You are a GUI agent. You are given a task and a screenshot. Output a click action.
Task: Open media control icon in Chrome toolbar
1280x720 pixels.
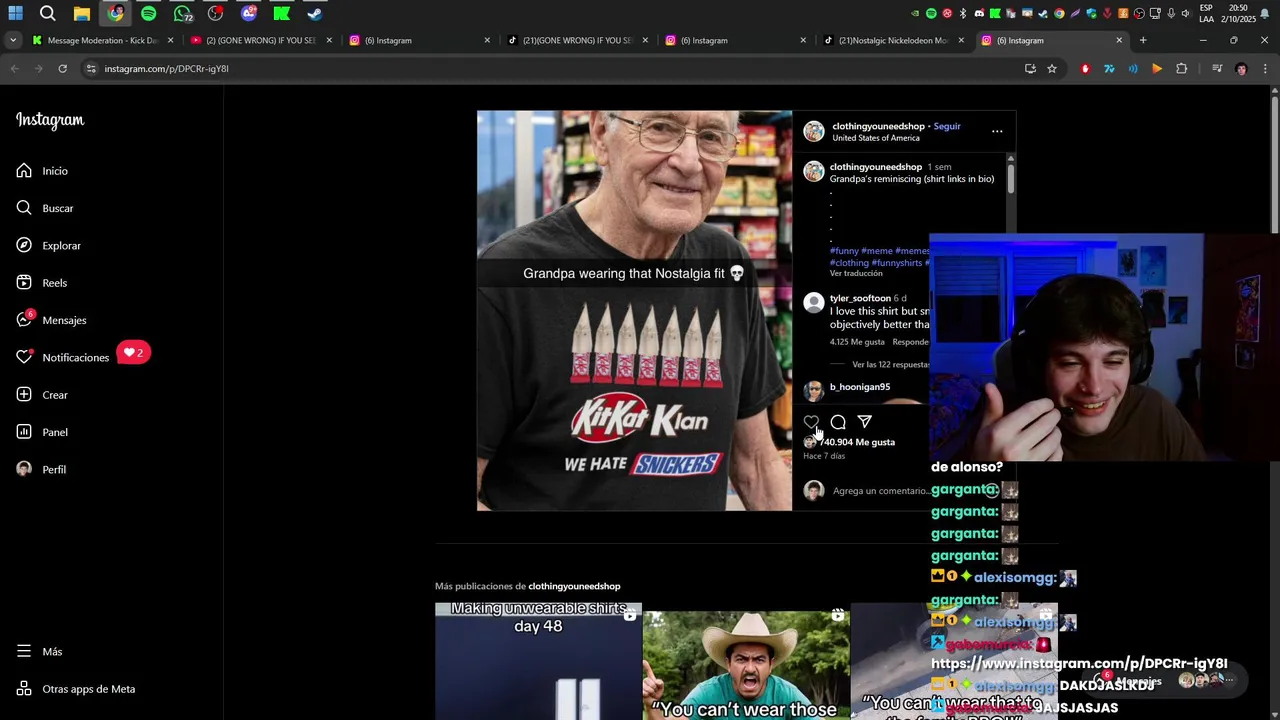point(1217,69)
